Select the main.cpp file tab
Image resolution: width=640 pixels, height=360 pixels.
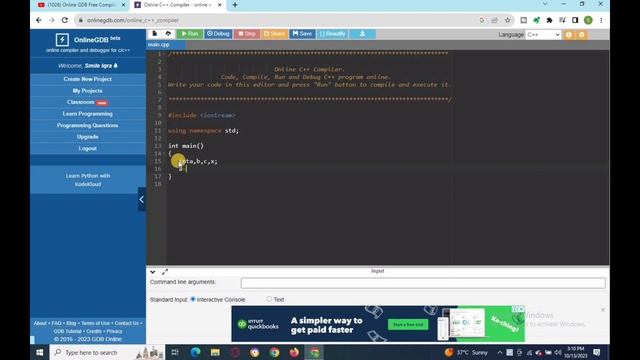[159, 44]
